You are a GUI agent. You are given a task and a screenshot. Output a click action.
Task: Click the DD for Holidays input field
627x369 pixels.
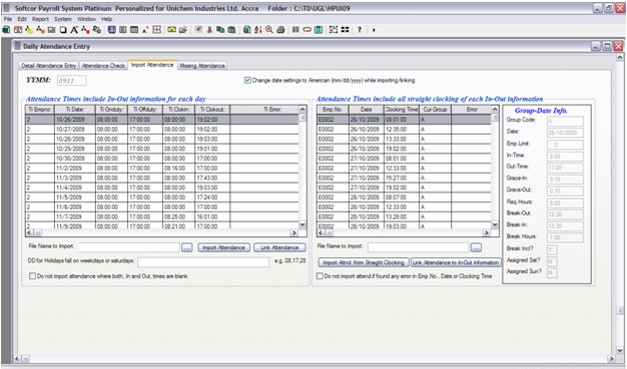pyautogui.click(x=204, y=262)
